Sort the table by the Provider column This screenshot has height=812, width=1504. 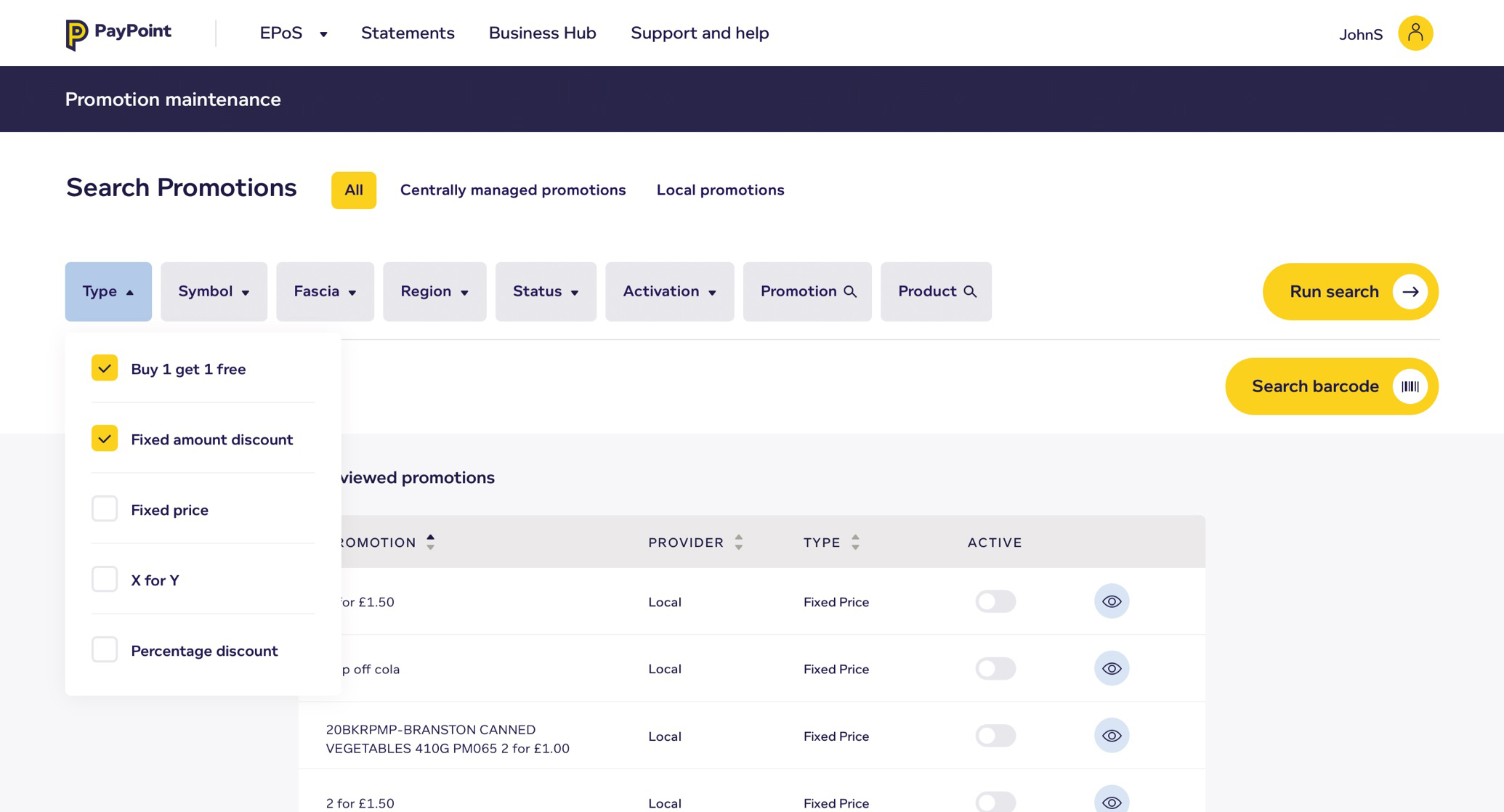[738, 543]
